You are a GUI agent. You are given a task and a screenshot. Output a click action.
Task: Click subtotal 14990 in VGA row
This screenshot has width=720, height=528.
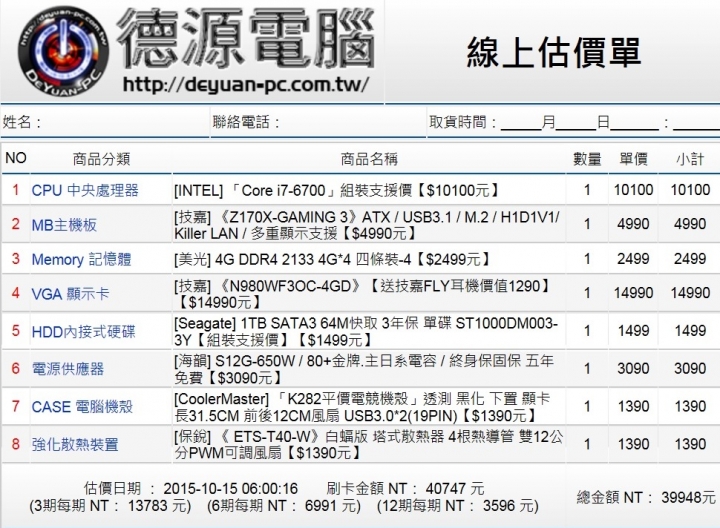(x=690, y=293)
